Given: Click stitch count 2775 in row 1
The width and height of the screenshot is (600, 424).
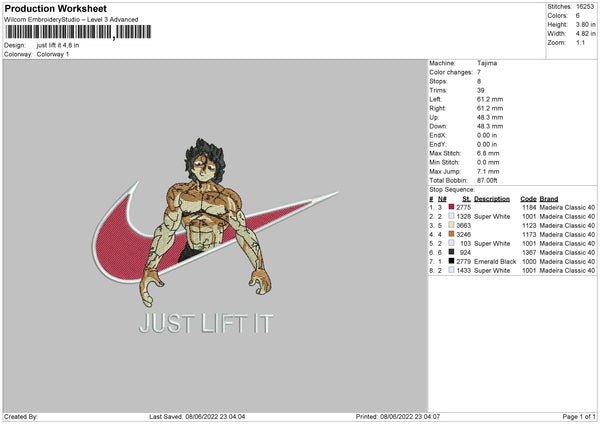Looking at the screenshot, I should click(463, 207).
